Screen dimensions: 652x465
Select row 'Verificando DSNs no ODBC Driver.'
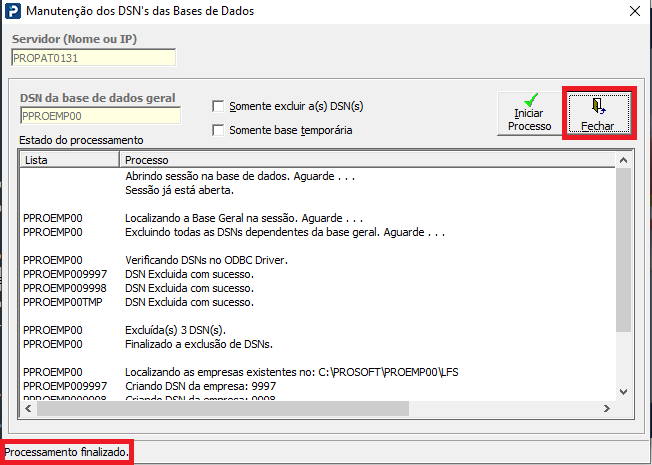pos(318,260)
